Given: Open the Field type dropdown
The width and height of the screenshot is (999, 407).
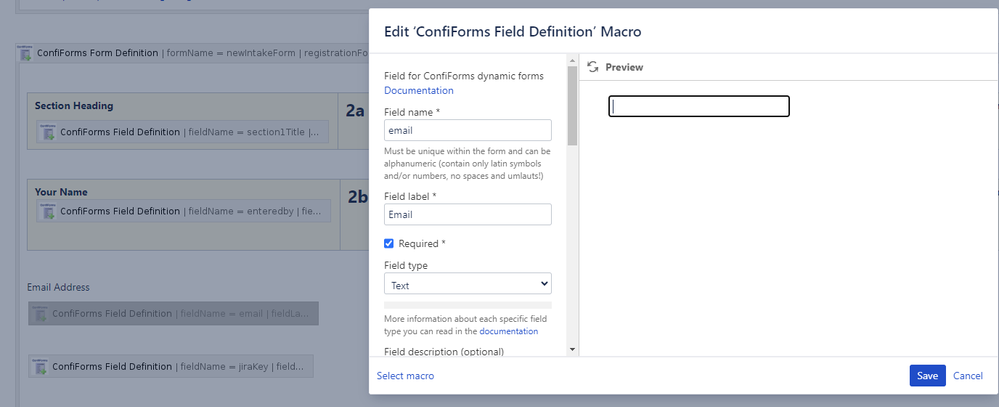Looking at the screenshot, I should click(468, 283).
